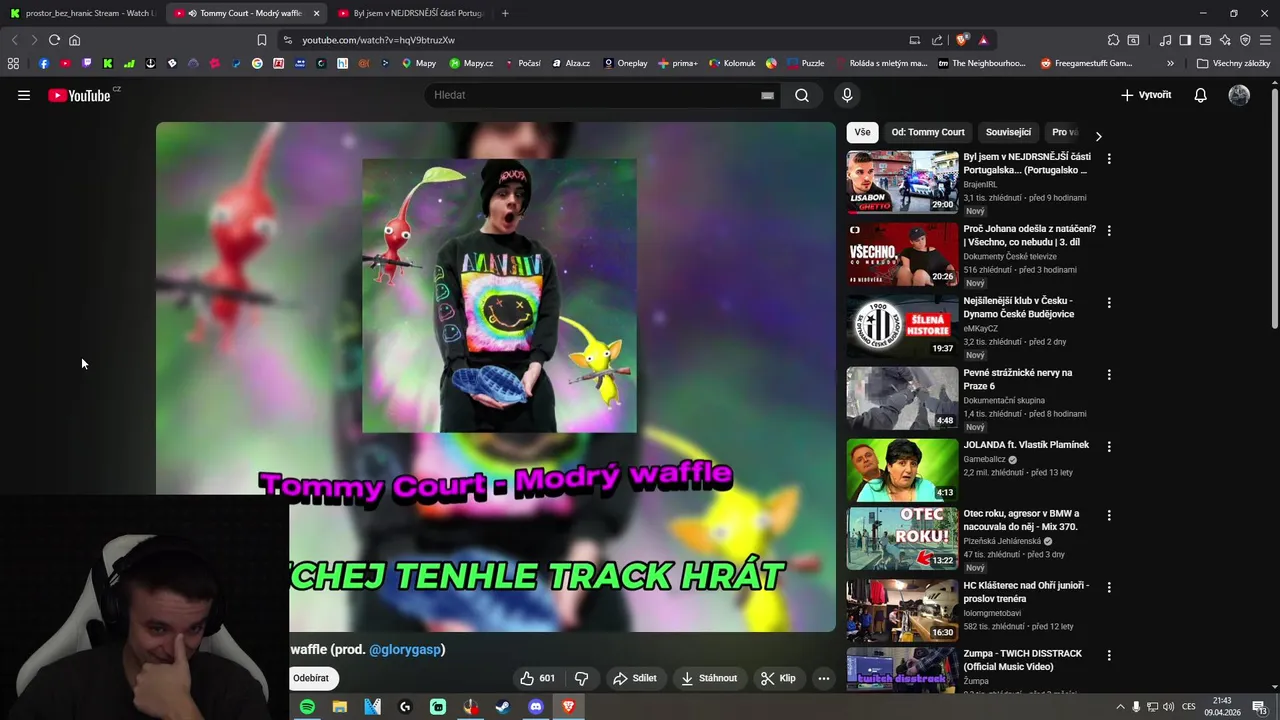Toggle the browser sidebar panel icon
Screen dimensions: 1280x720
point(1185,40)
